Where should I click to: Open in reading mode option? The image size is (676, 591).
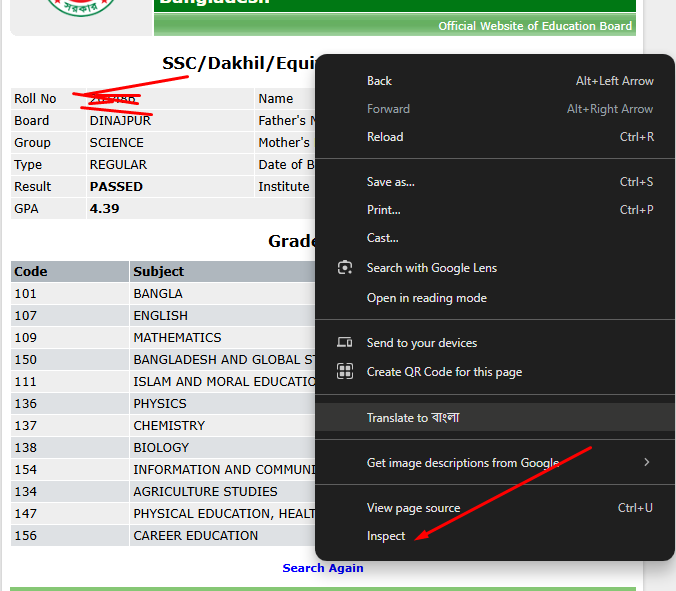click(426, 298)
